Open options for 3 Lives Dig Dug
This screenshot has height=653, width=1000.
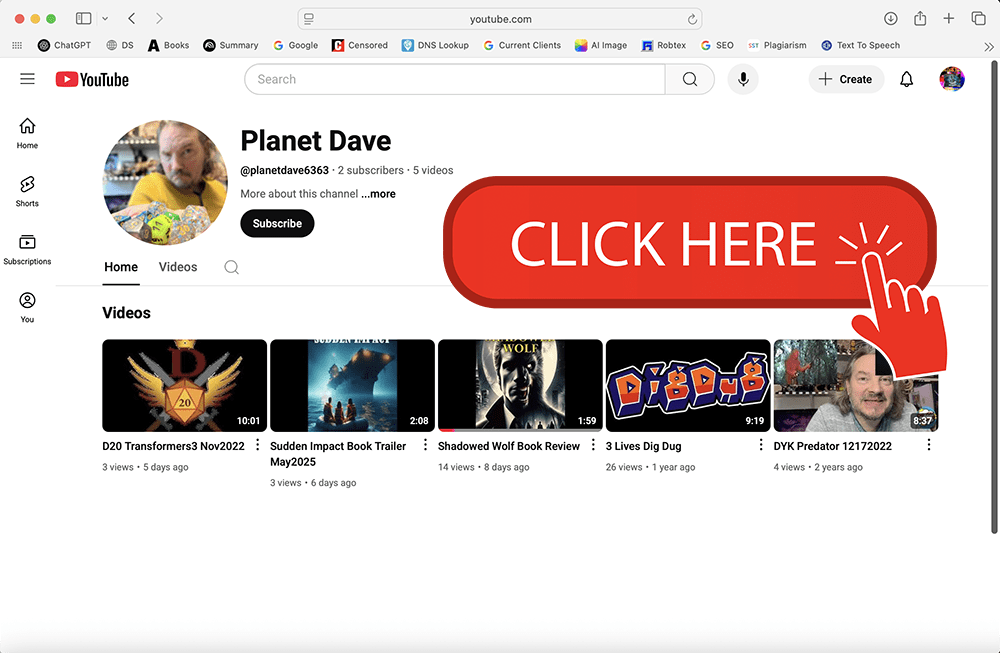tap(761, 444)
